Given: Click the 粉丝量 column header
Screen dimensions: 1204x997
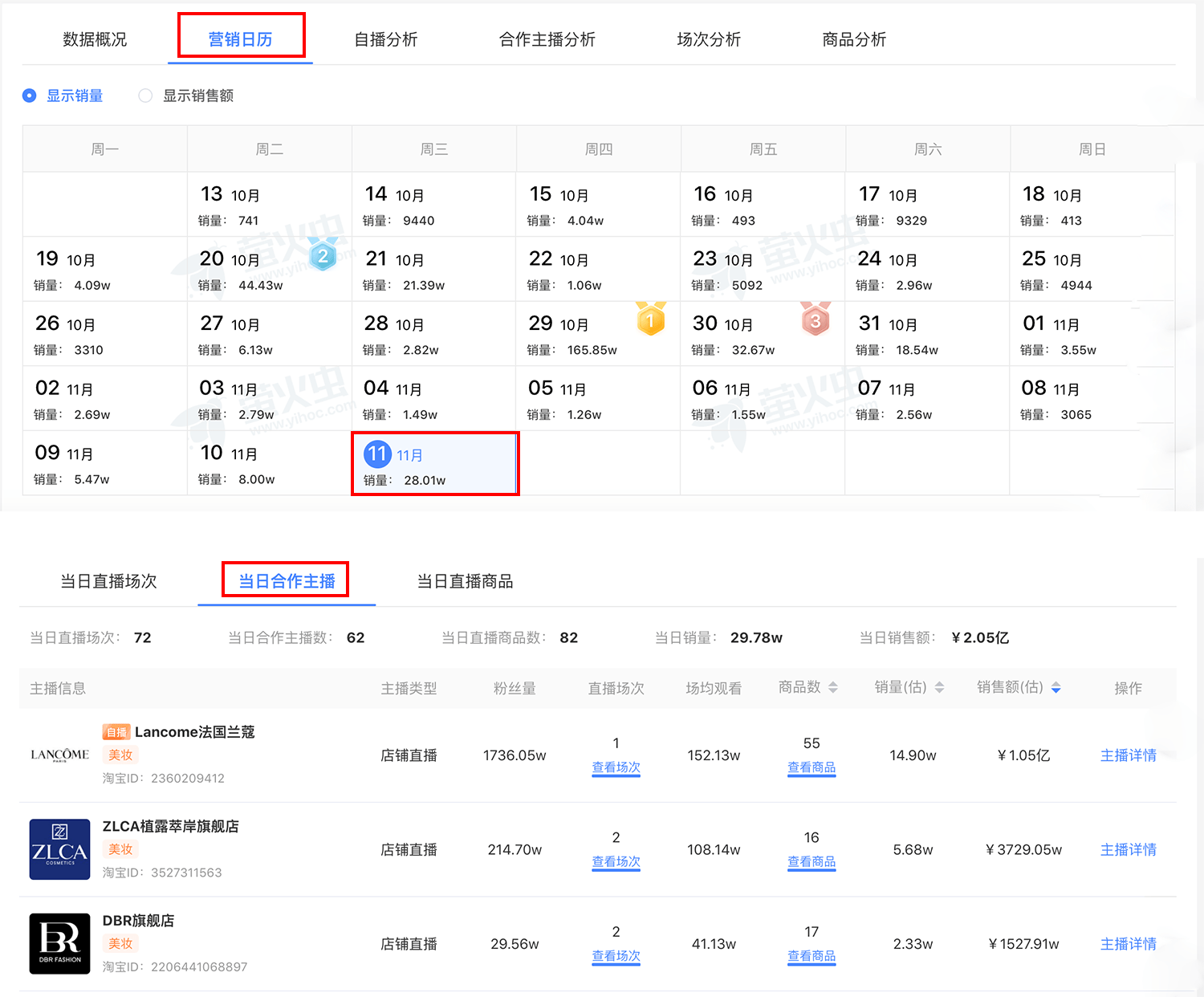Looking at the screenshot, I should (515, 688).
